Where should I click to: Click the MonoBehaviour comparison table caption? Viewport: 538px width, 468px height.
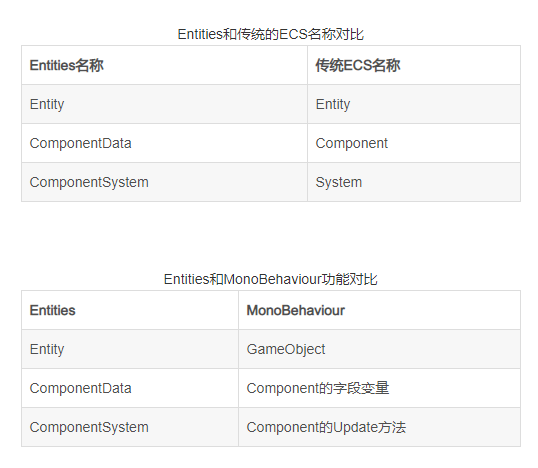coord(270,279)
